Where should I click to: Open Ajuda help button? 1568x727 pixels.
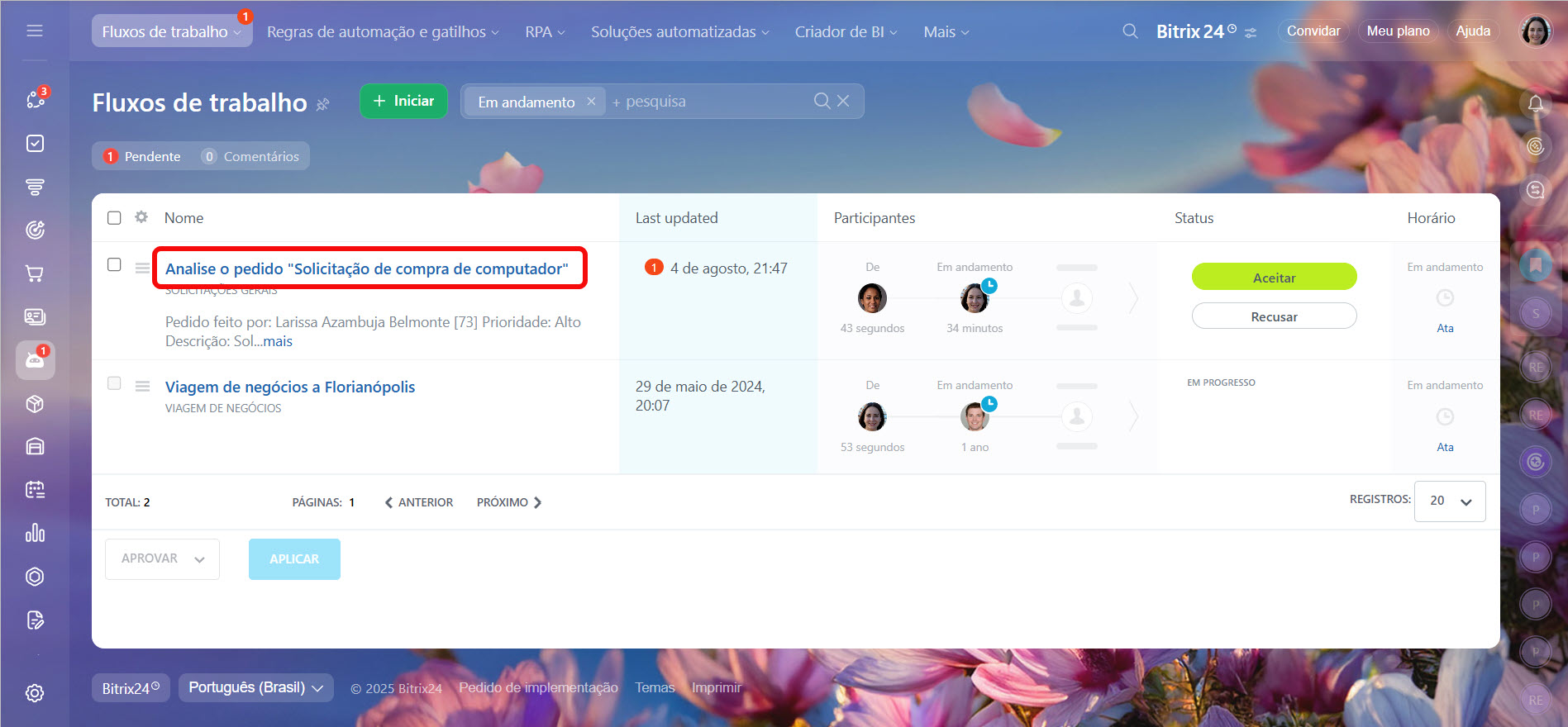1473,31
